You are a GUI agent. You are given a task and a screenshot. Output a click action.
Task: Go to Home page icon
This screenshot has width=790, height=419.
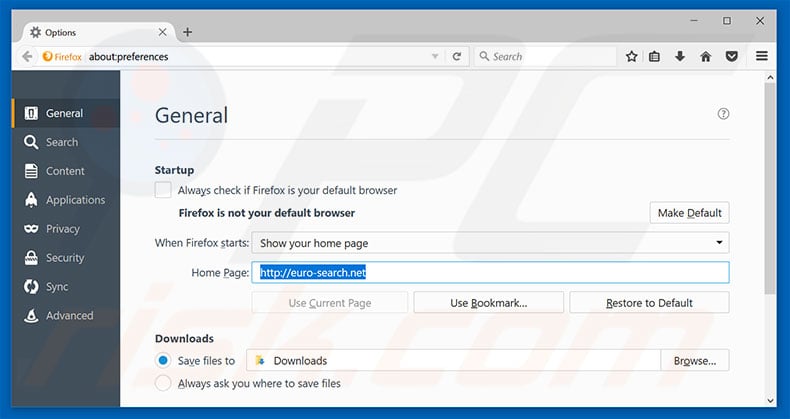pyautogui.click(x=705, y=56)
